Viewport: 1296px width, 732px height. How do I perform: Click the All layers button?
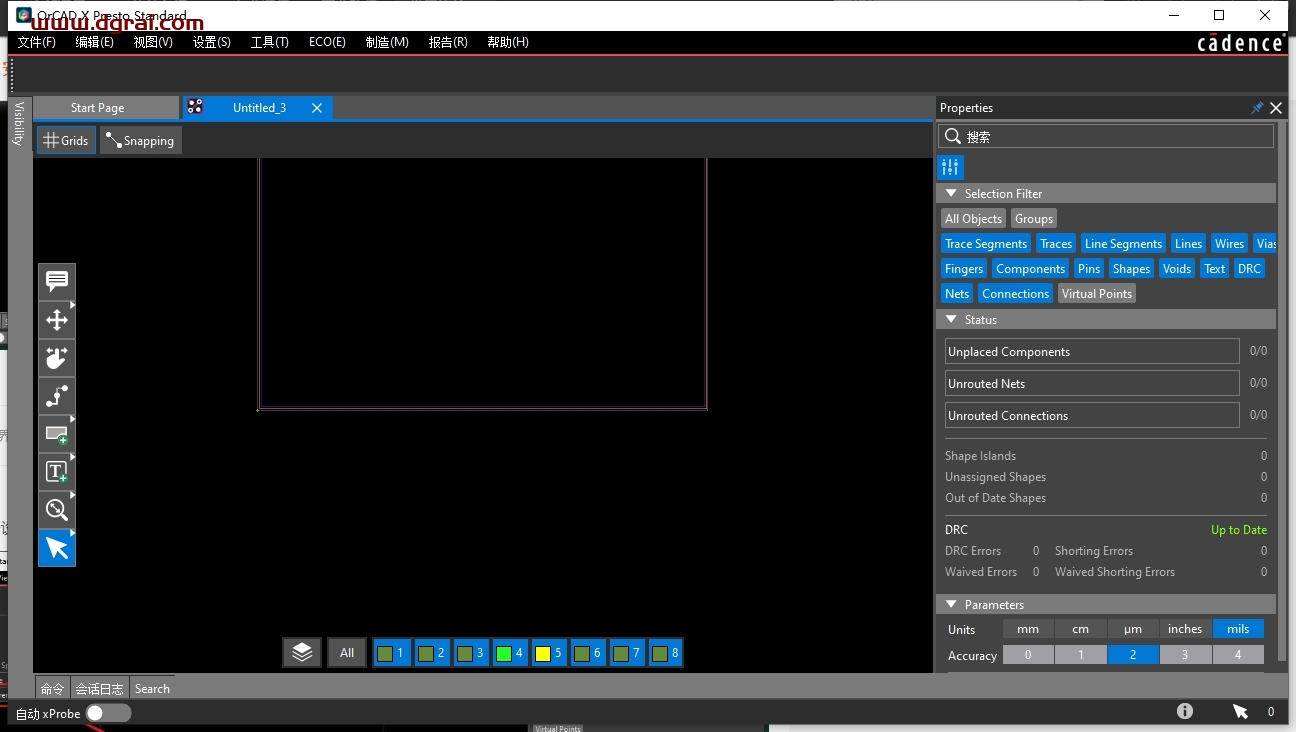click(x=347, y=653)
